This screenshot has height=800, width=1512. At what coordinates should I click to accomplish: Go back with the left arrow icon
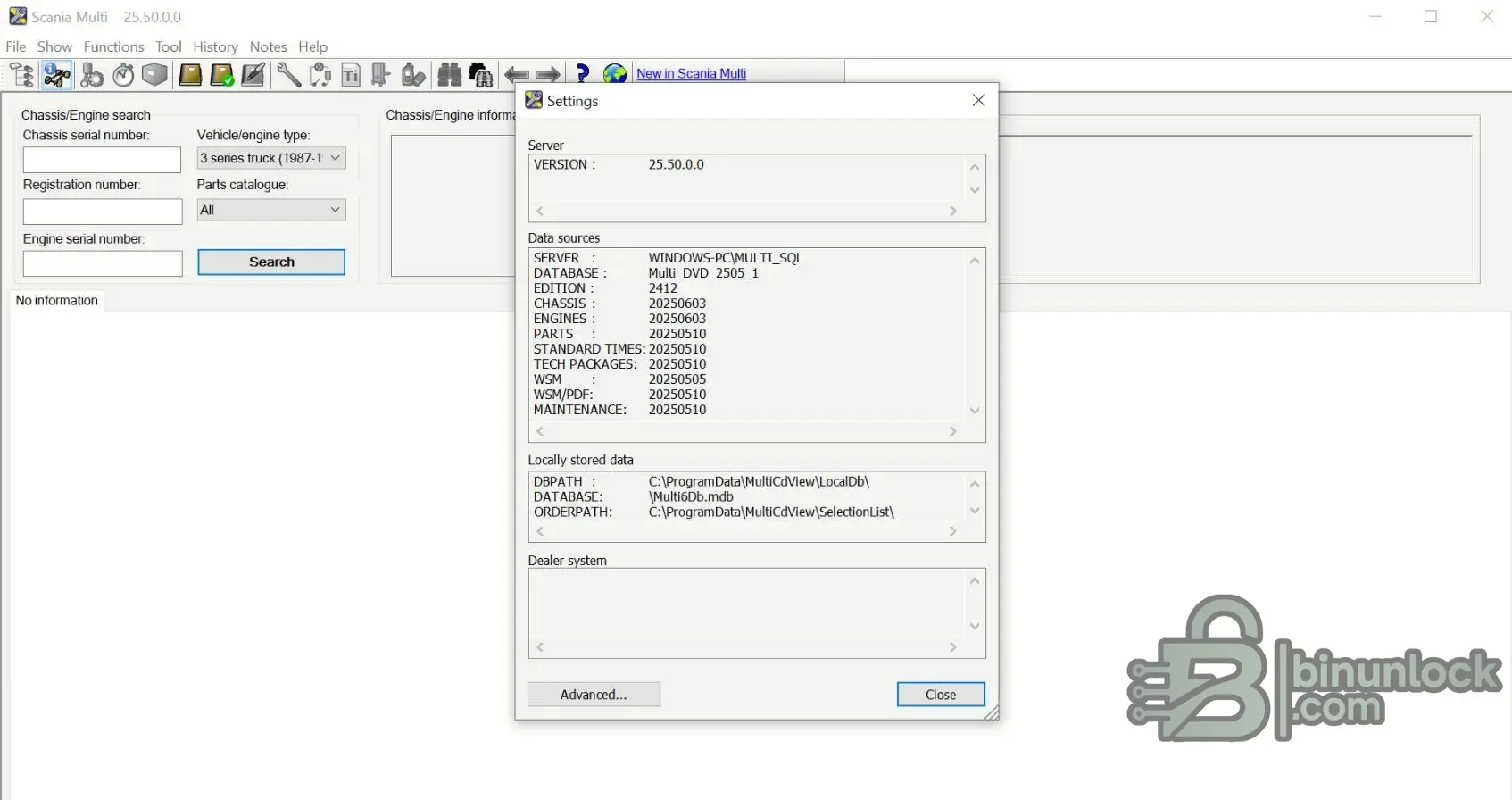tap(517, 75)
